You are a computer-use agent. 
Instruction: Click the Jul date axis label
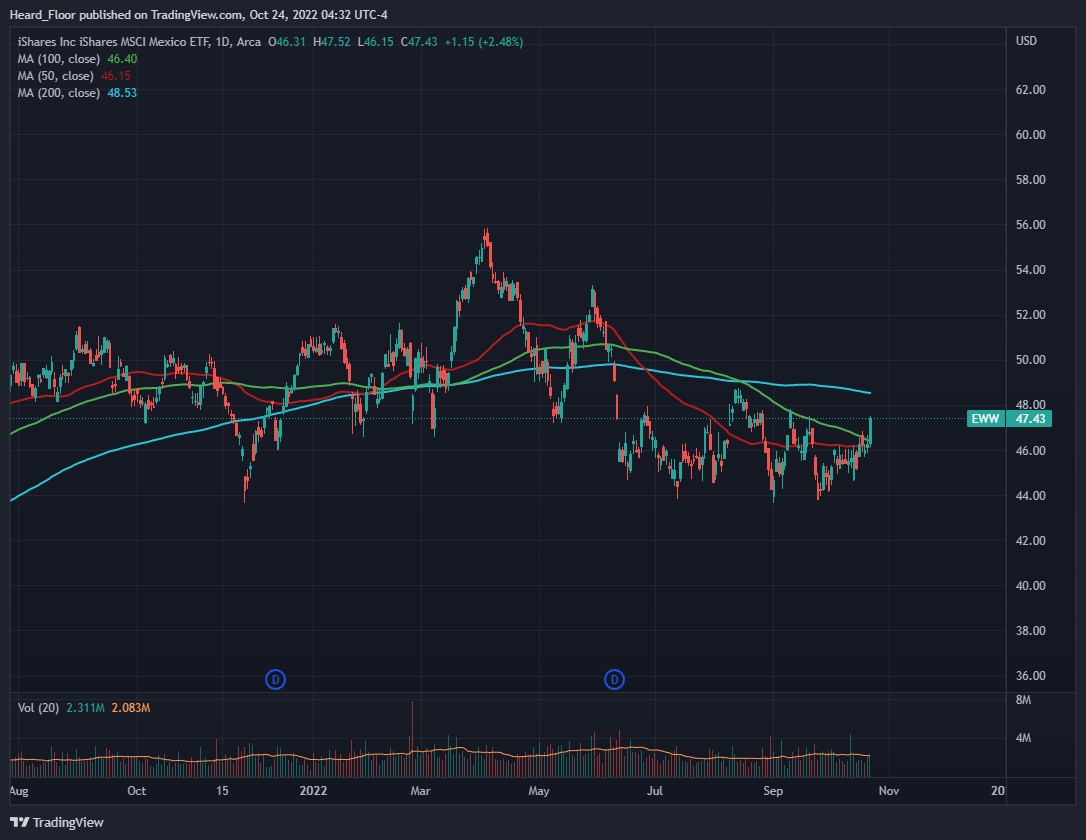click(655, 790)
